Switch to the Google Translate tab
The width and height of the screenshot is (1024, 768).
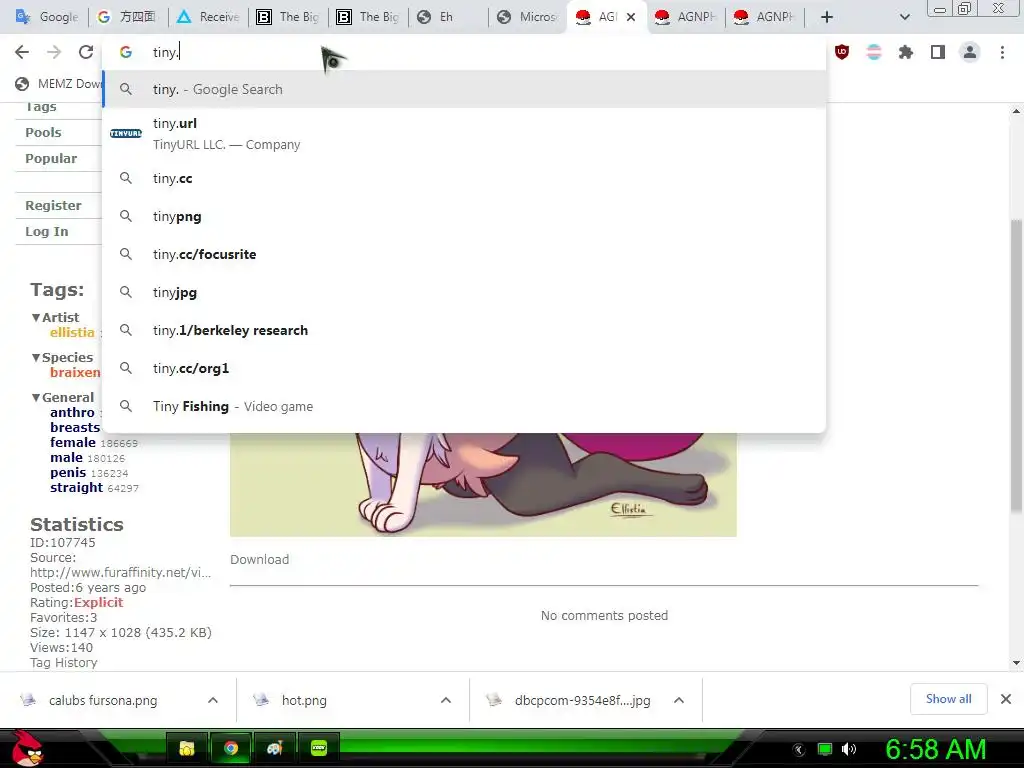pyautogui.click(x=46, y=17)
